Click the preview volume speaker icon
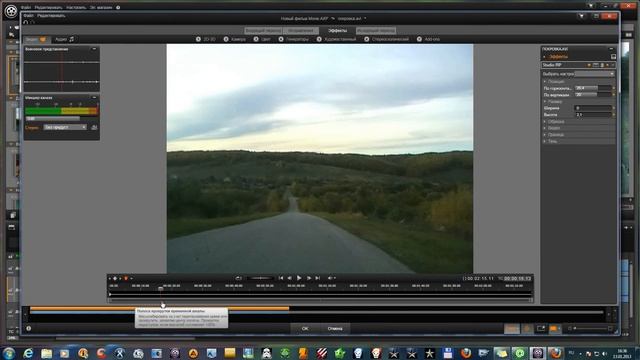This screenshot has height=360, width=640. pos(330,278)
